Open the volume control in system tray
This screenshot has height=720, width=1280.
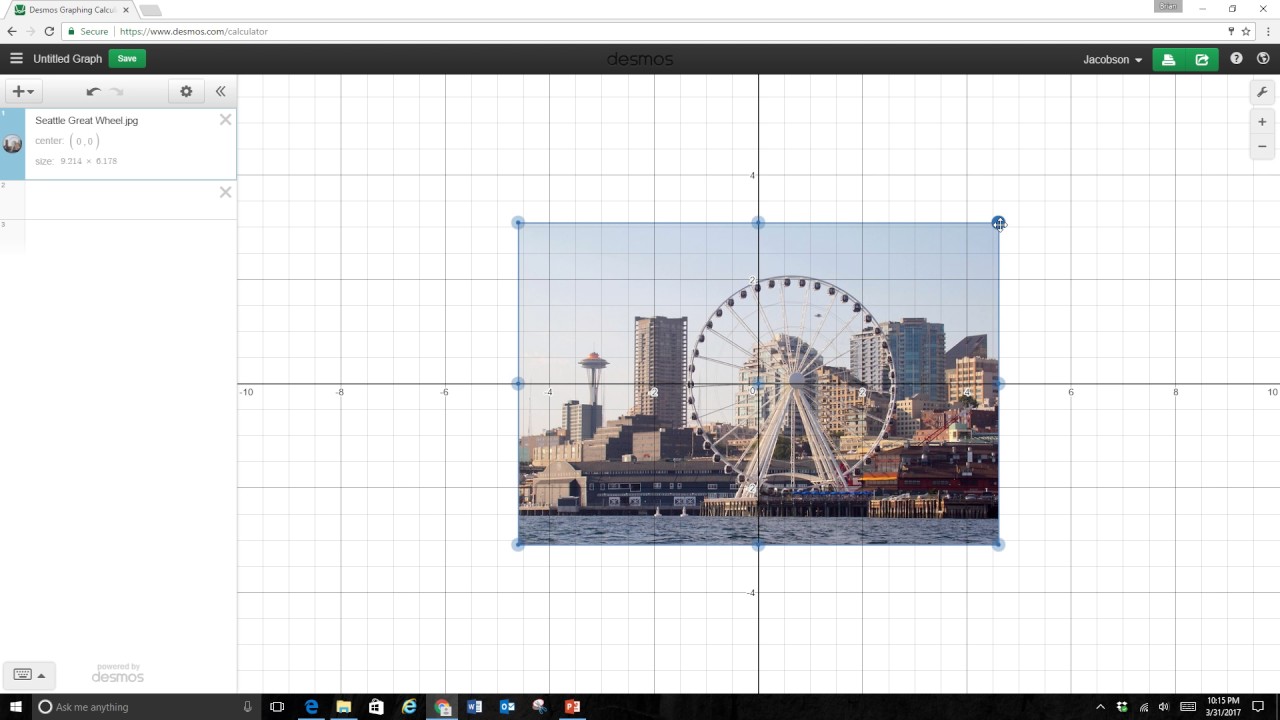pos(1164,707)
